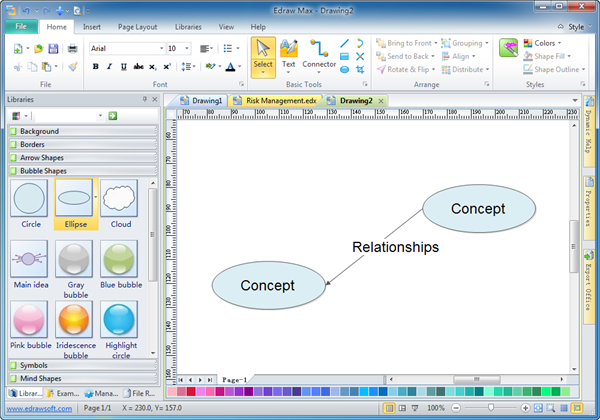This screenshot has width=600, height=420.
Task: Toggle Italic text formatting
Action: pos(109,67)
